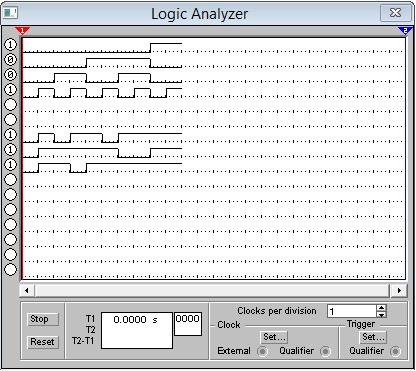The image size is (416, 371).
Task: Open Clock Set... dialog
Action: tap(274, 337)
